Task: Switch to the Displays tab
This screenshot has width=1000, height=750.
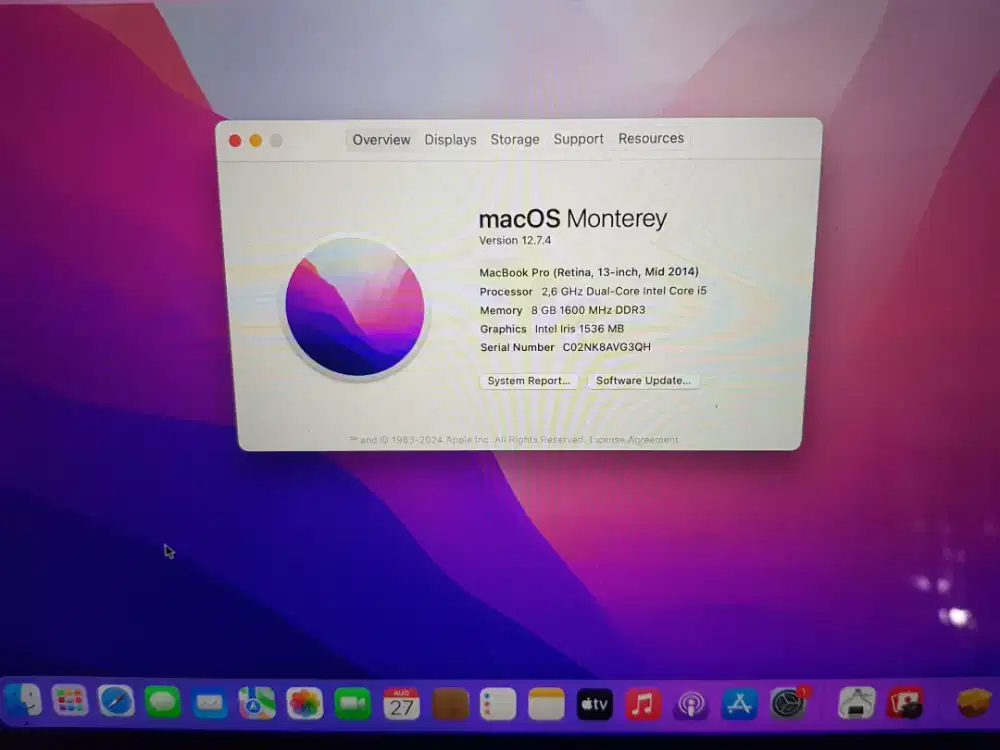Action: click(450, 140)
